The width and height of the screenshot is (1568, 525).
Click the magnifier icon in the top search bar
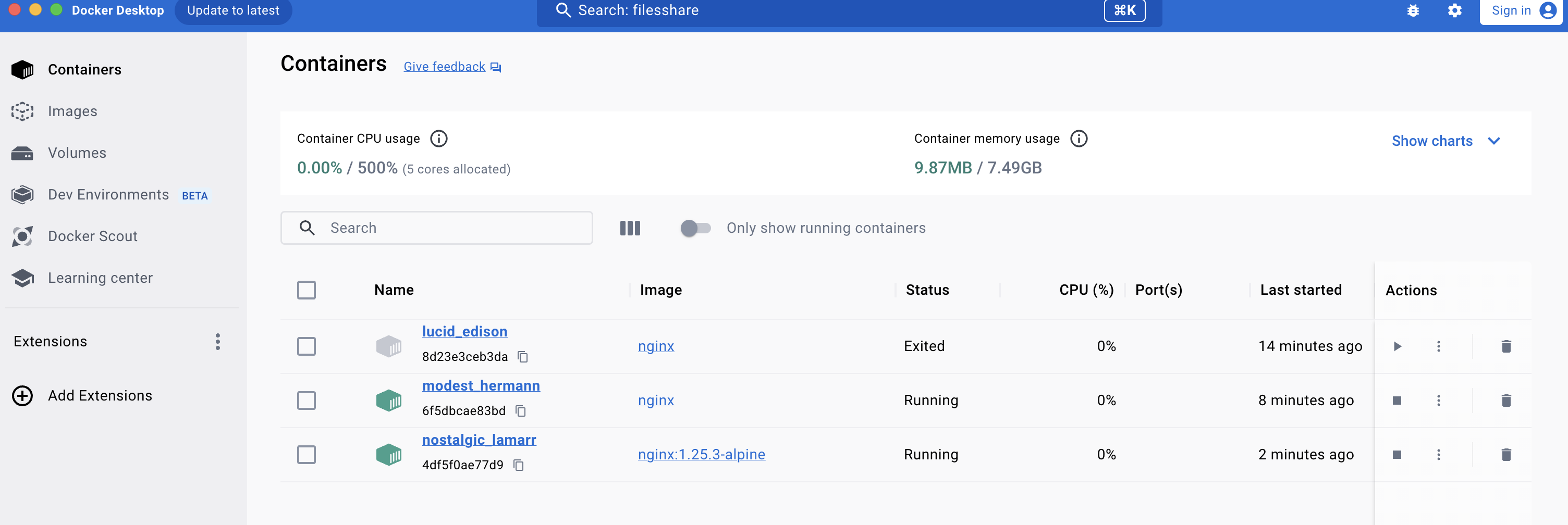(x=563, y=10)
